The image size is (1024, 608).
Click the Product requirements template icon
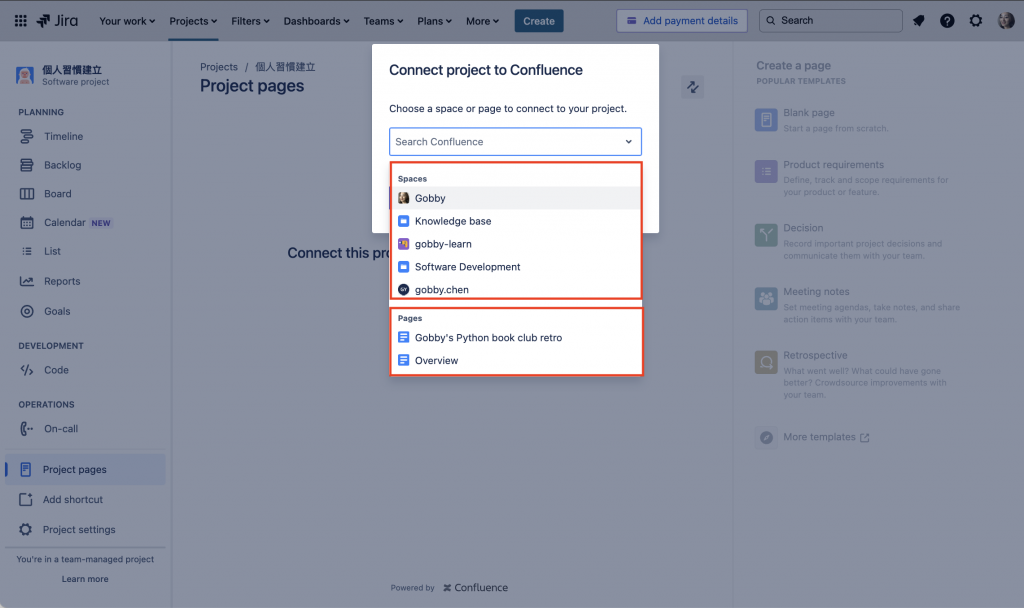pyautogui.click(x=766, y=172)
